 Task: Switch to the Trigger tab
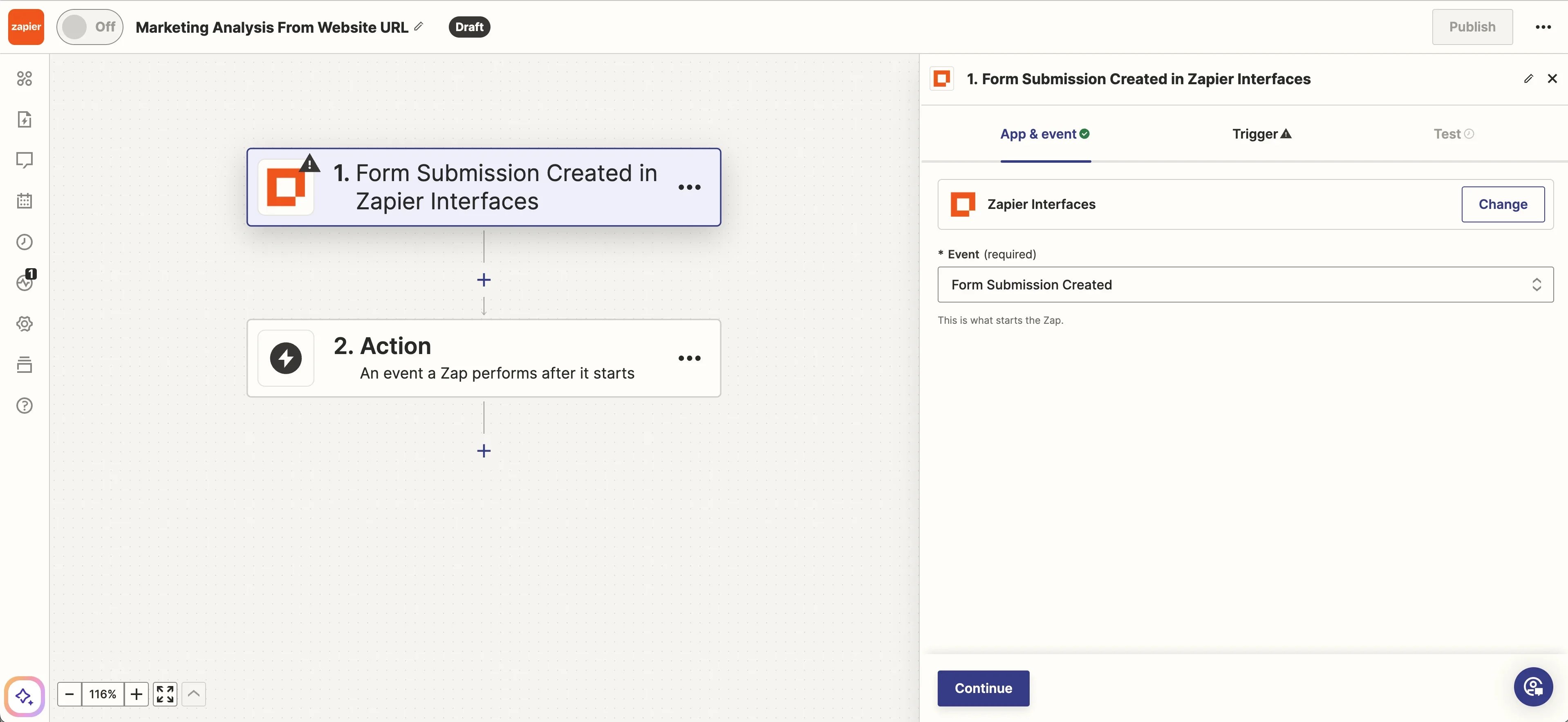(1261, 134)
